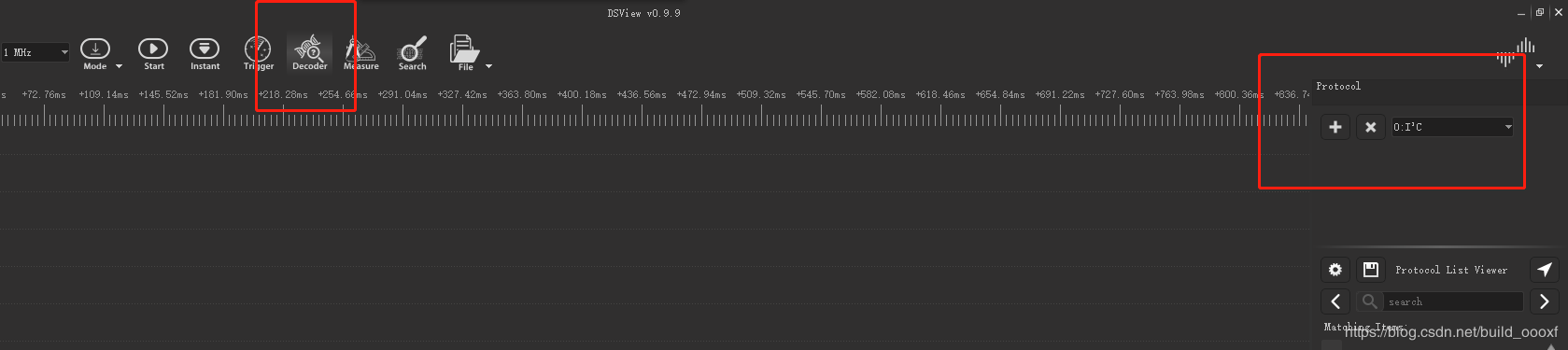
Task: Open Protocol List Viewer settings gear
Action: (1335, 270)
